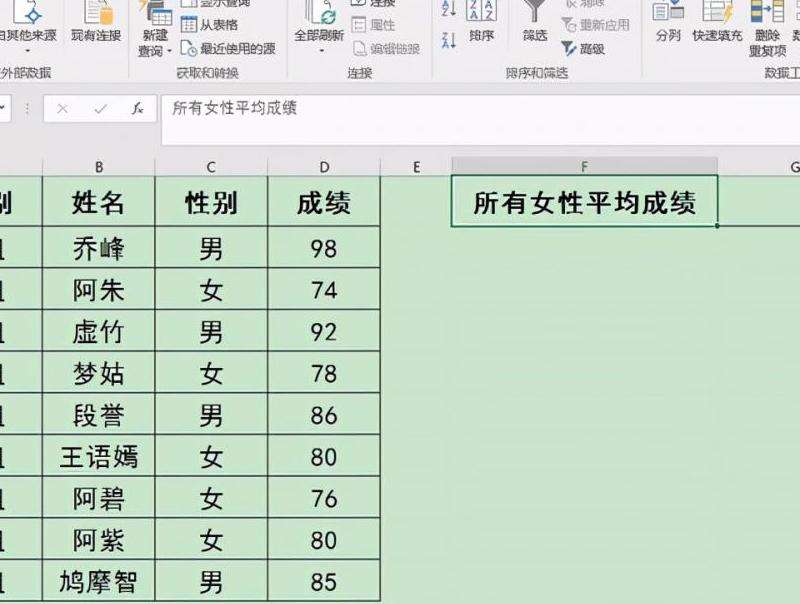Viewport: 800px width, 604px height.
Task: Click the name cell 虚竹
Action: pos(98,331)
